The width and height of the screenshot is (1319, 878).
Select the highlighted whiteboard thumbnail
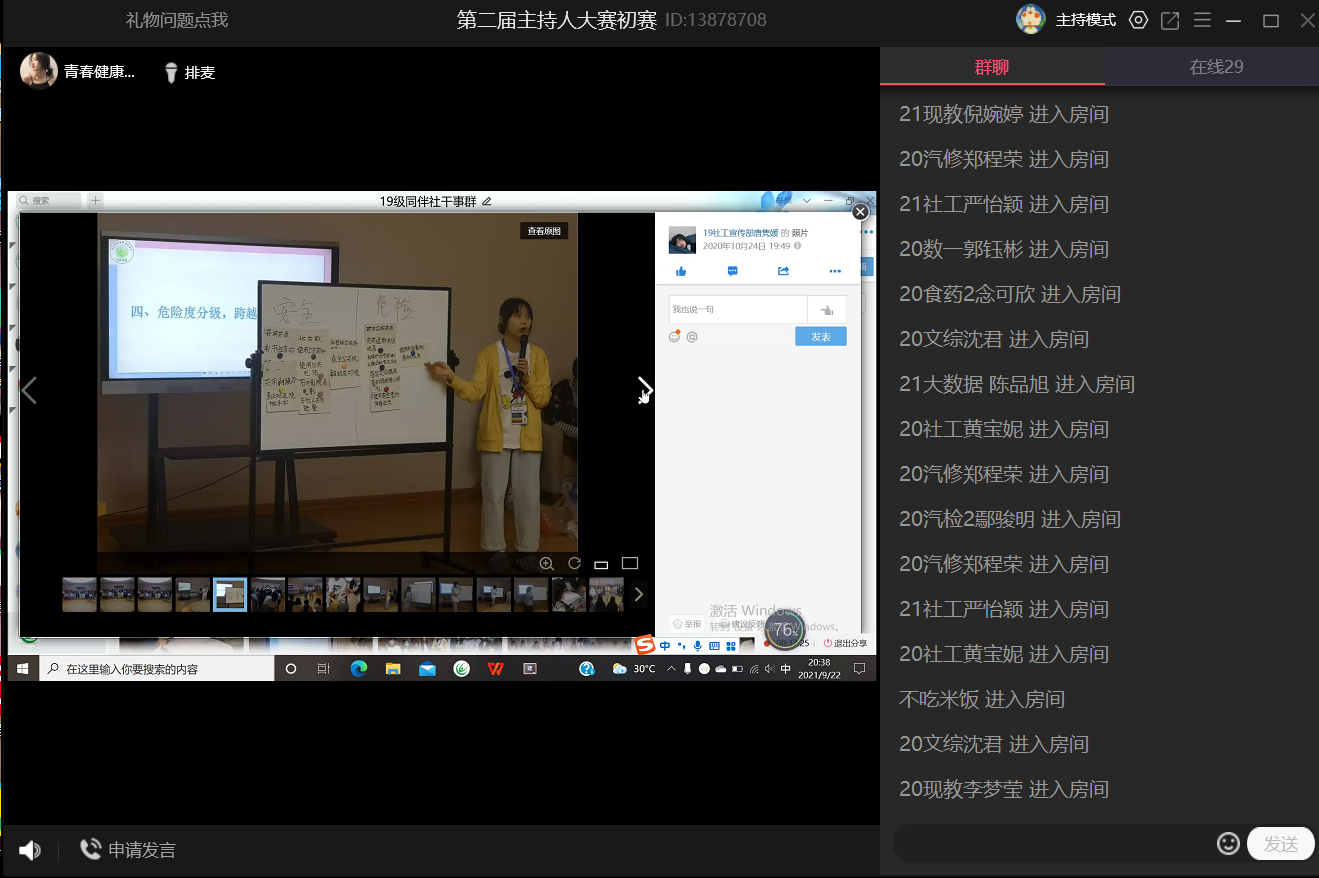coord(230,594)
